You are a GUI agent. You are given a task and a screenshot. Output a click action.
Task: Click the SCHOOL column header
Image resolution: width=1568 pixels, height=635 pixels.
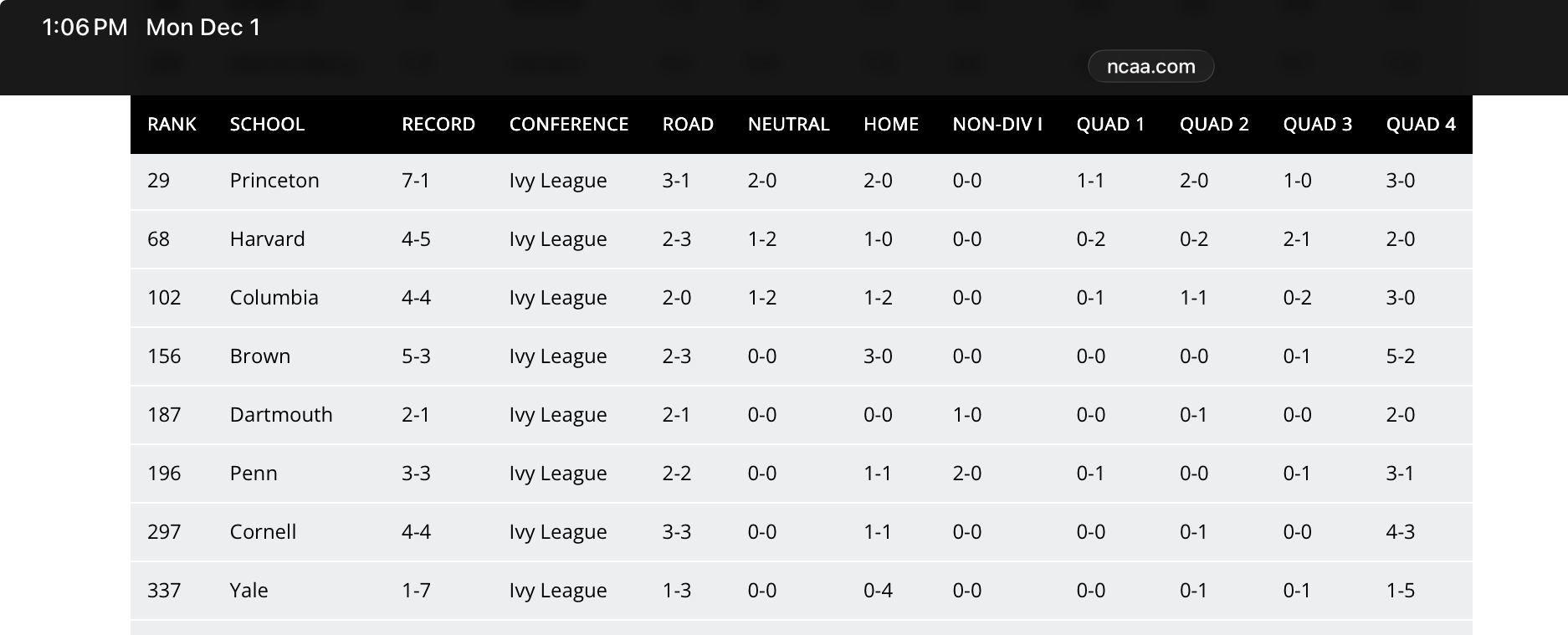[x=267, y=125]
